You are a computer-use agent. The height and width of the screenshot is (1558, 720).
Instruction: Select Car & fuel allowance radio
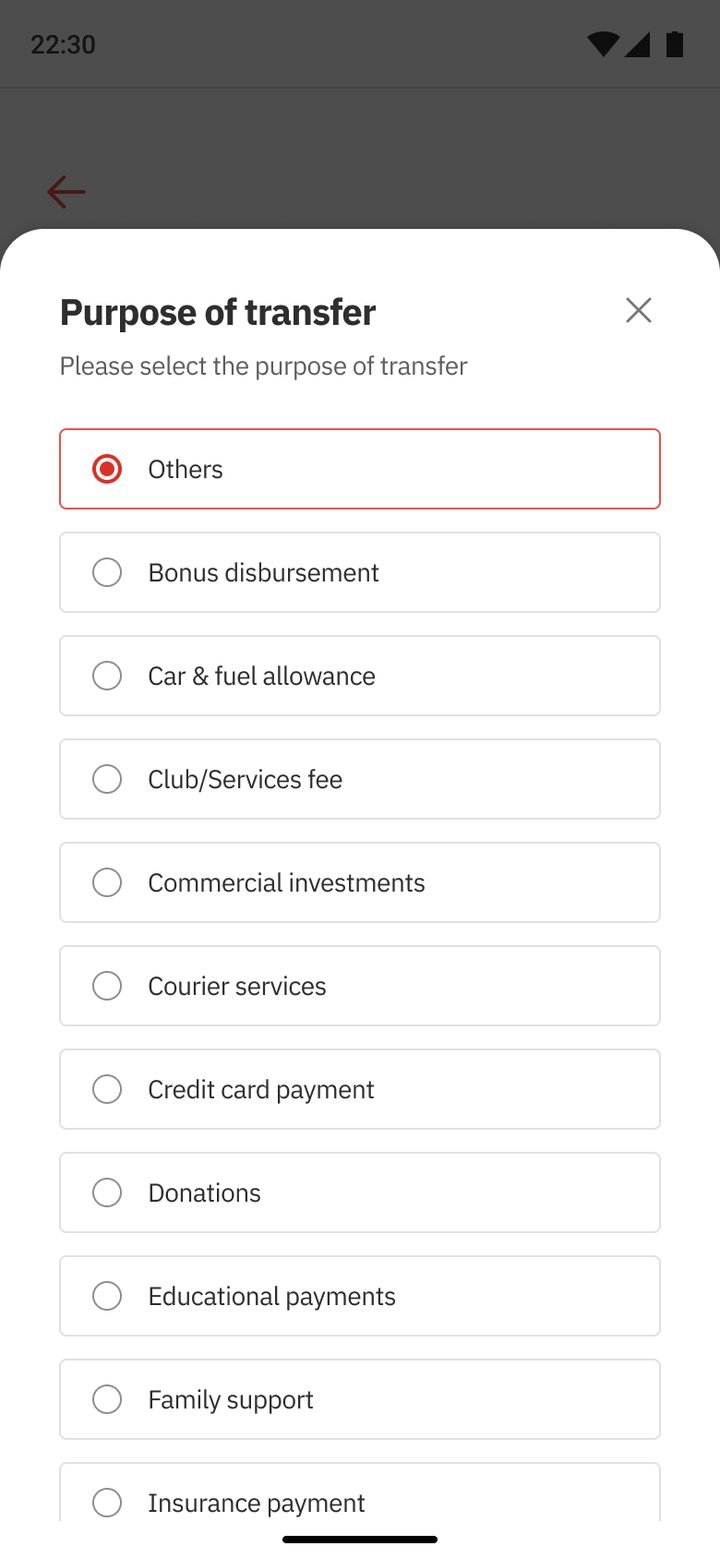click(x=107, y=676)
